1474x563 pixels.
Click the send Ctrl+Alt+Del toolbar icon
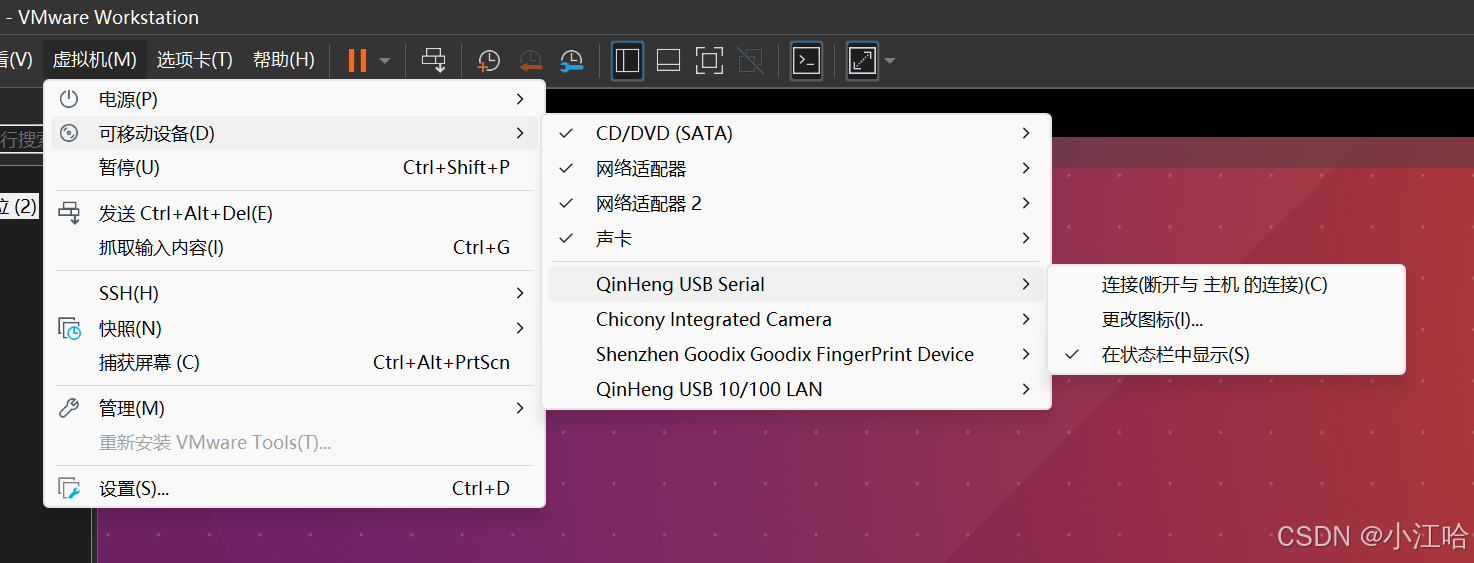(434, 61)
